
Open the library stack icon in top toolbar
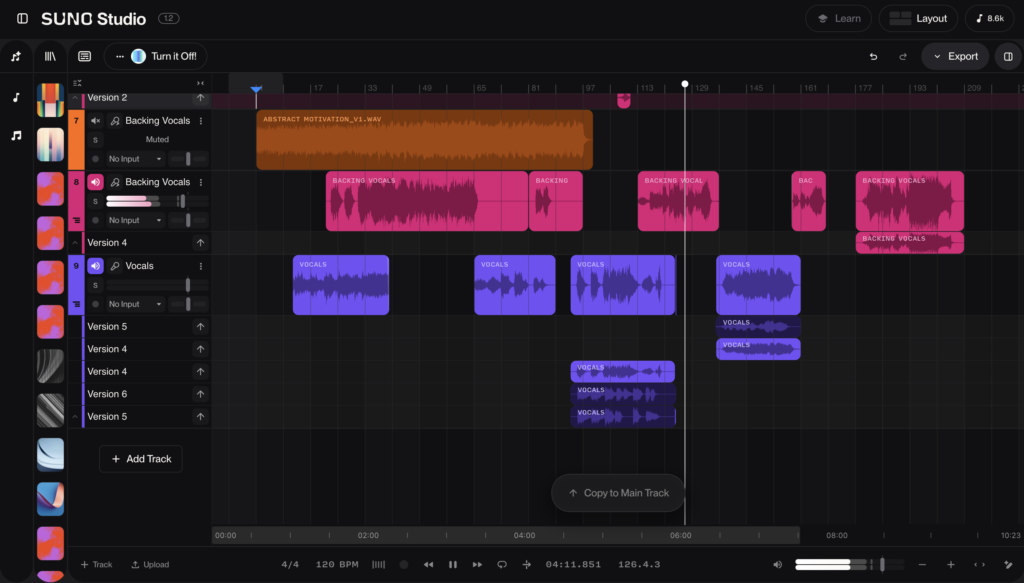coord(50,56)
